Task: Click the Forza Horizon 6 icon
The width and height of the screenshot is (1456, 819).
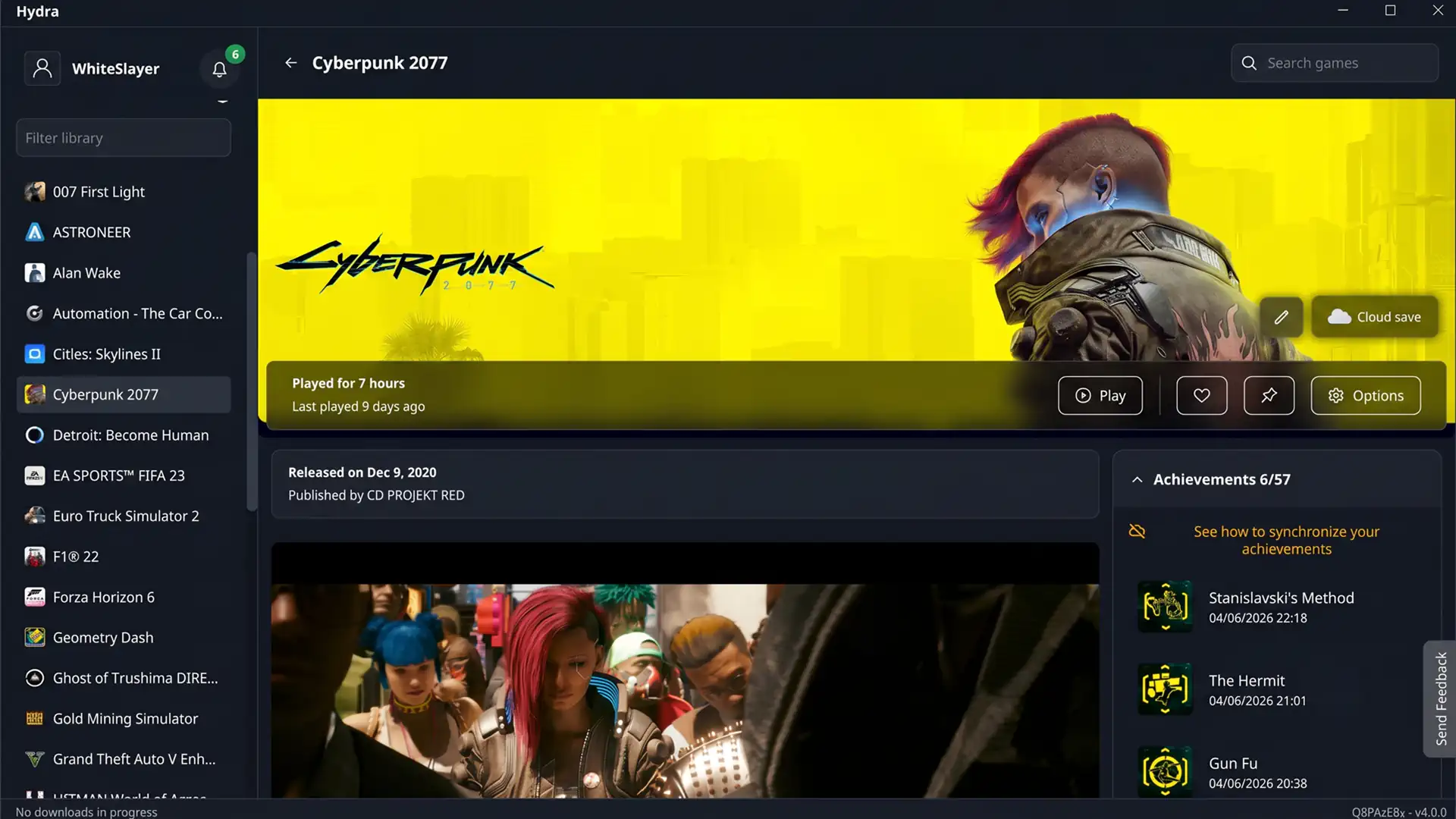Action: (35, 597)
